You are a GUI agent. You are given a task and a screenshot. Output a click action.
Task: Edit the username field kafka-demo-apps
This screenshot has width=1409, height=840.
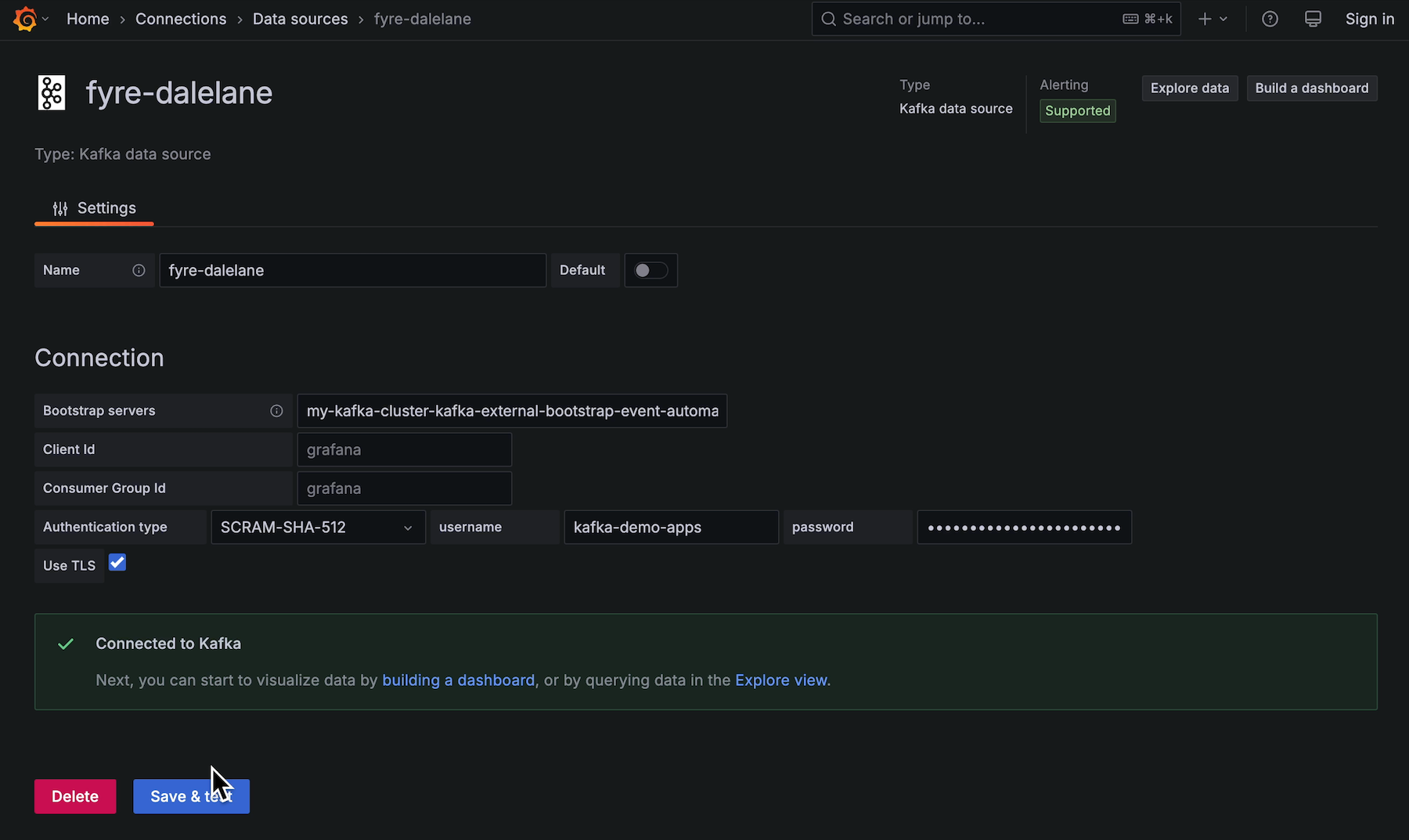(672, 527)
